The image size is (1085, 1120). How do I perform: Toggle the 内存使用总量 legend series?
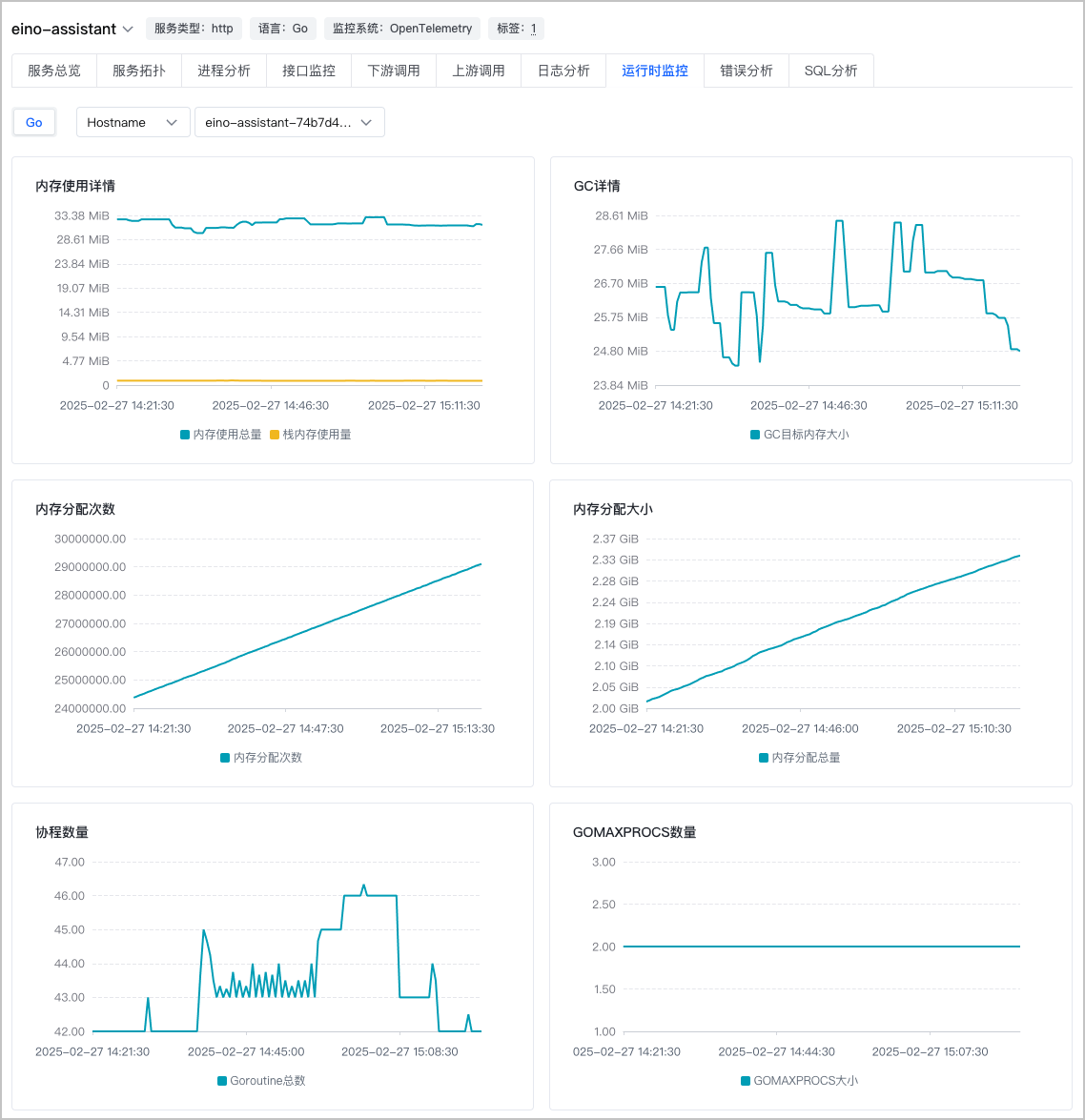click(x=220, y=435)
